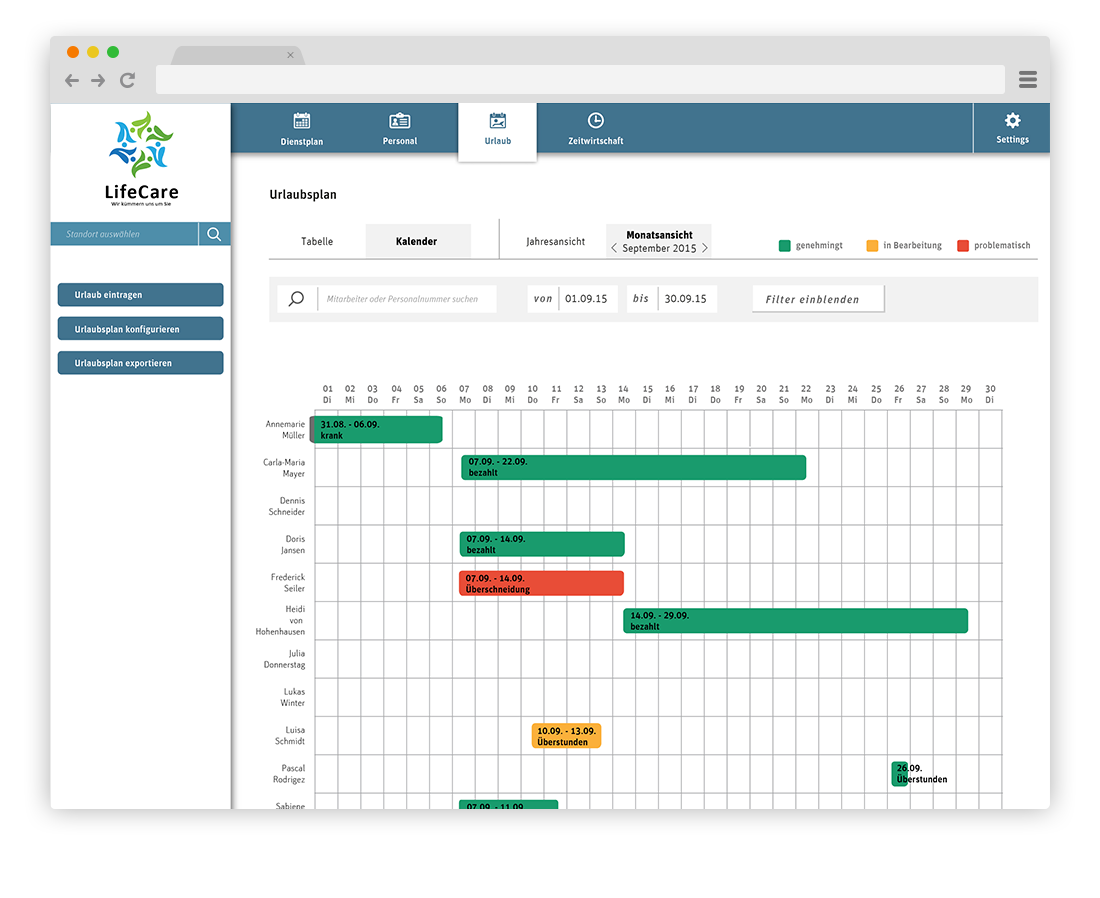Viewport: 1100px width, 898px height.
Task: Click Urlaubsplan exportieren button
Action: click(140, 363)
